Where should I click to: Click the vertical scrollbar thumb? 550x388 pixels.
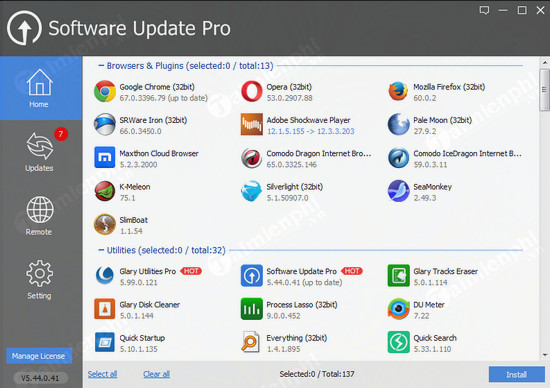pyautogui.click(x=545, y=90)
